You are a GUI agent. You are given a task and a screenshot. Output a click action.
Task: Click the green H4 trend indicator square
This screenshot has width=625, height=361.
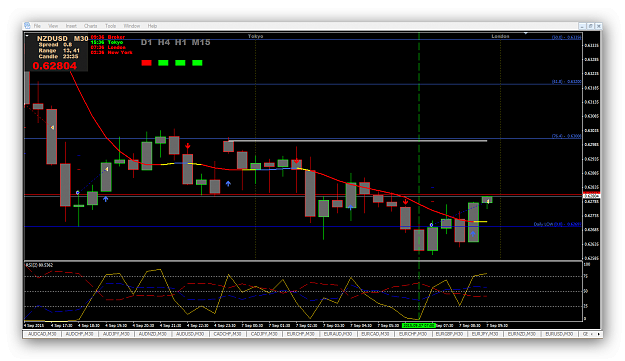point(163,63)
